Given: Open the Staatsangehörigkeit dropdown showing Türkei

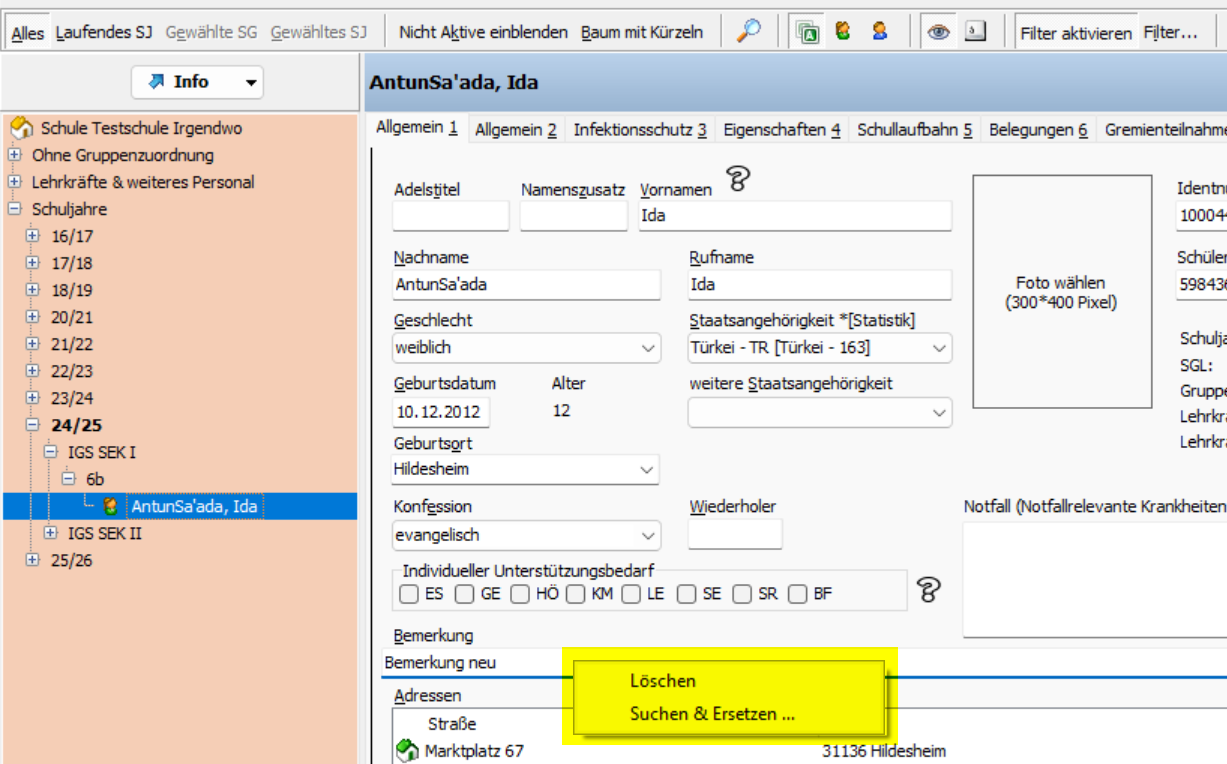Looking at the screenshot, I should click(939, 348).
